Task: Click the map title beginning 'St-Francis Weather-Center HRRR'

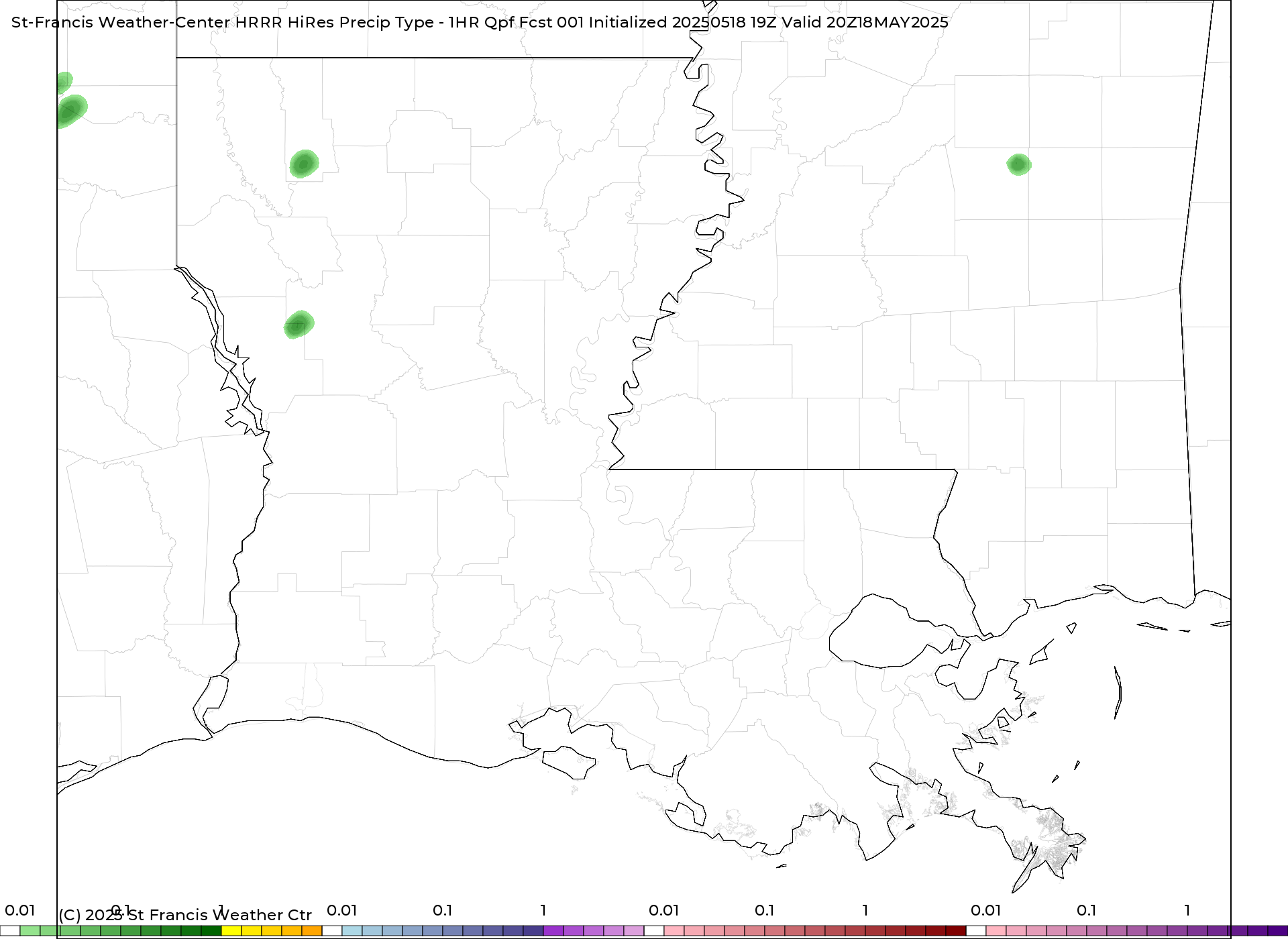Action: [480, 22]
